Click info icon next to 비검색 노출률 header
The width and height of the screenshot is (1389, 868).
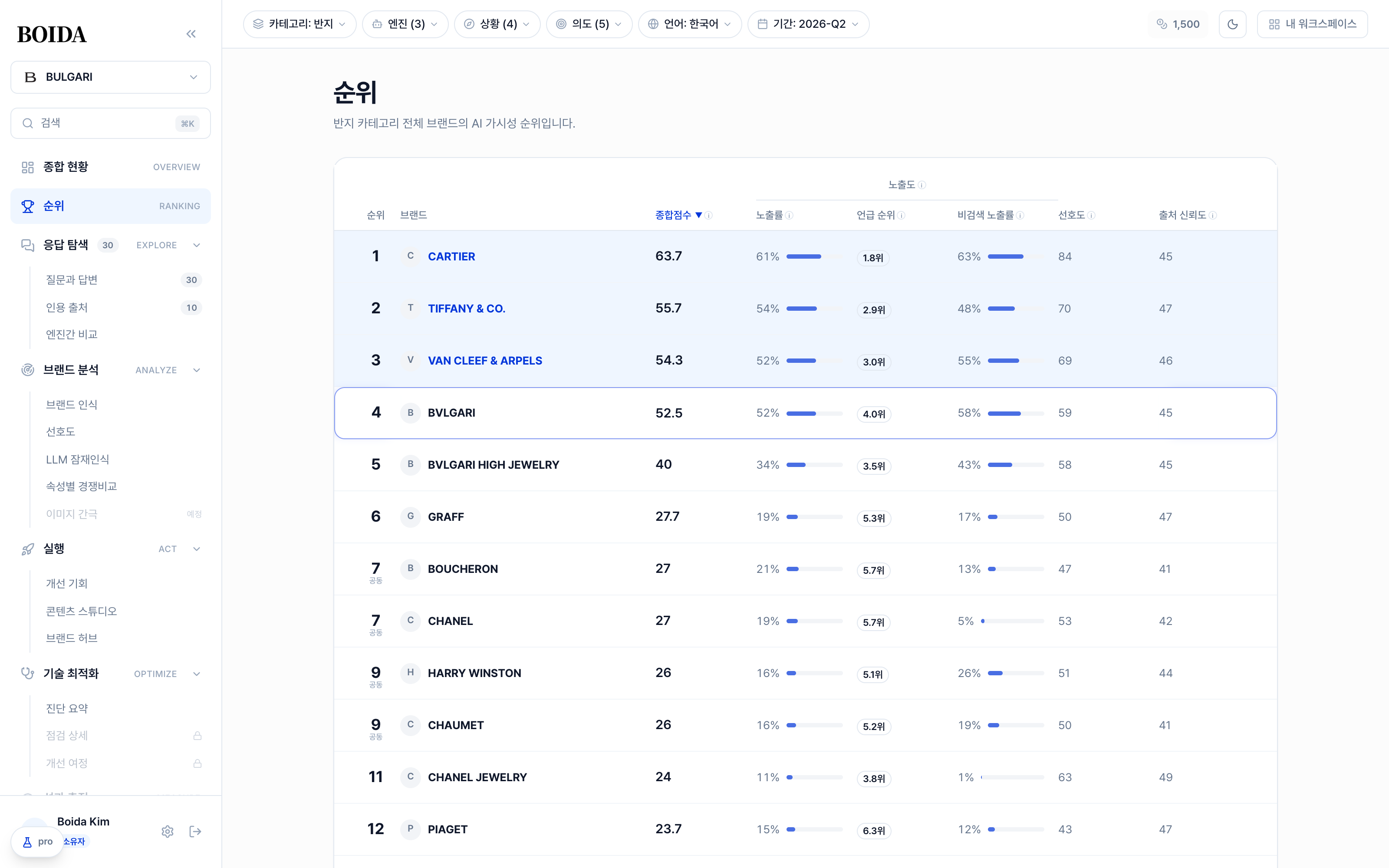(x=1020, y=215)
